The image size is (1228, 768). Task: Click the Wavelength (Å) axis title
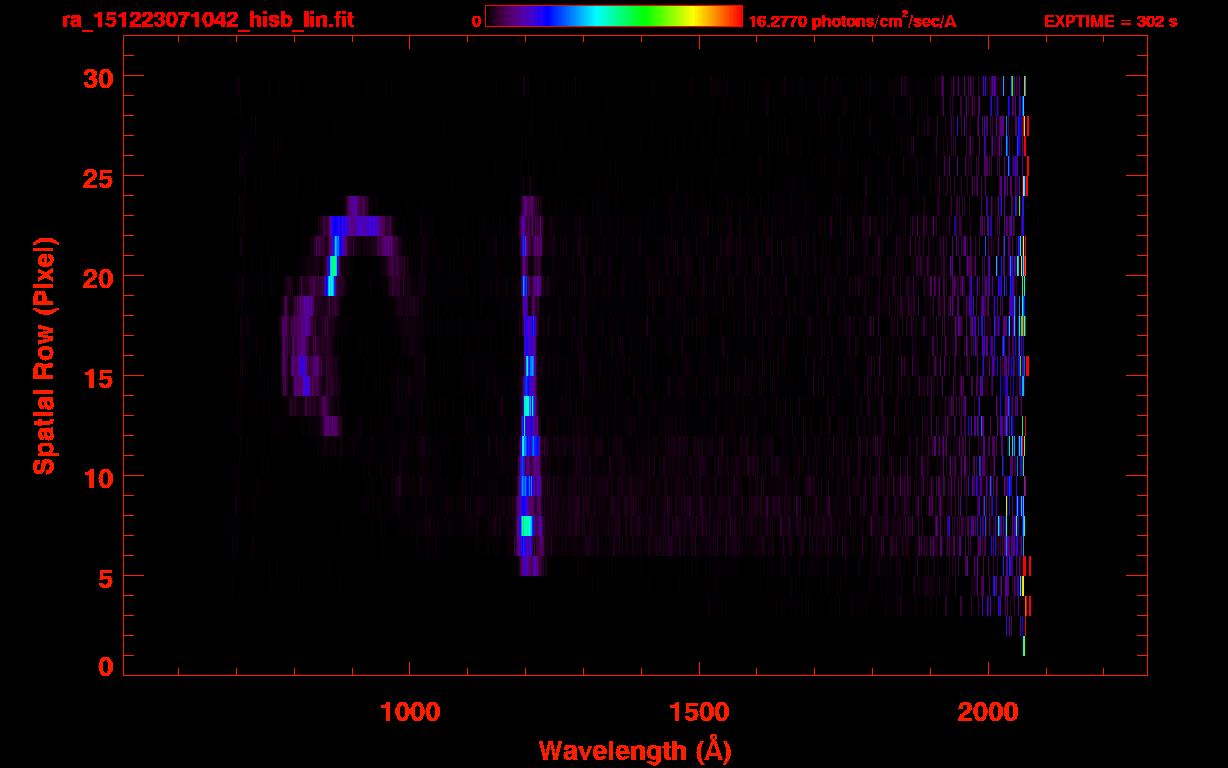click(x=635, y=750)
